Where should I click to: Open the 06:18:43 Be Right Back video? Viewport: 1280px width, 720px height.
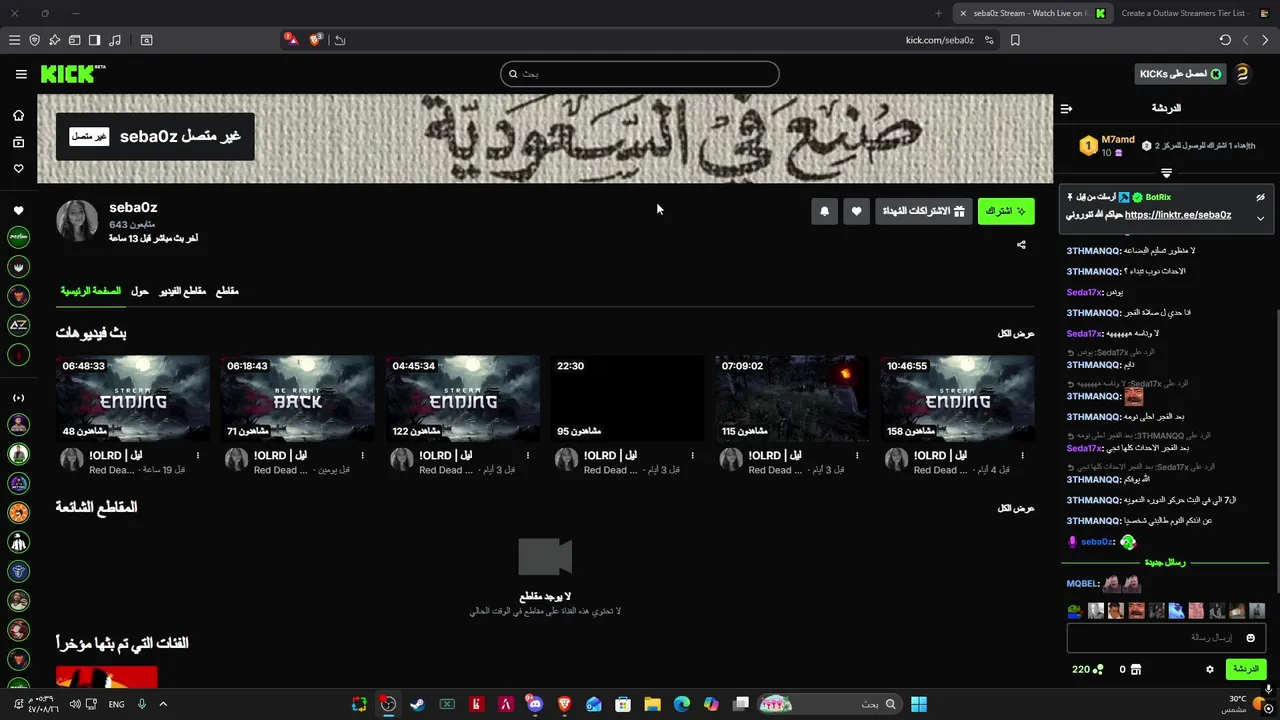point(298,399)
